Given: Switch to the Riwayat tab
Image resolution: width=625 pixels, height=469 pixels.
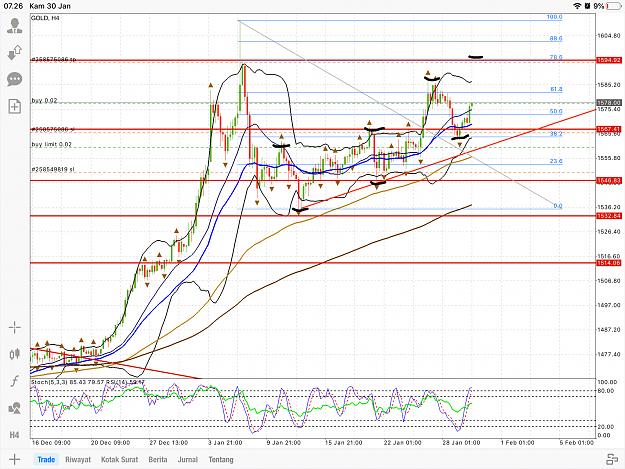Looking at the screenshot, I should pyautogui.click(x=78, y=459).
